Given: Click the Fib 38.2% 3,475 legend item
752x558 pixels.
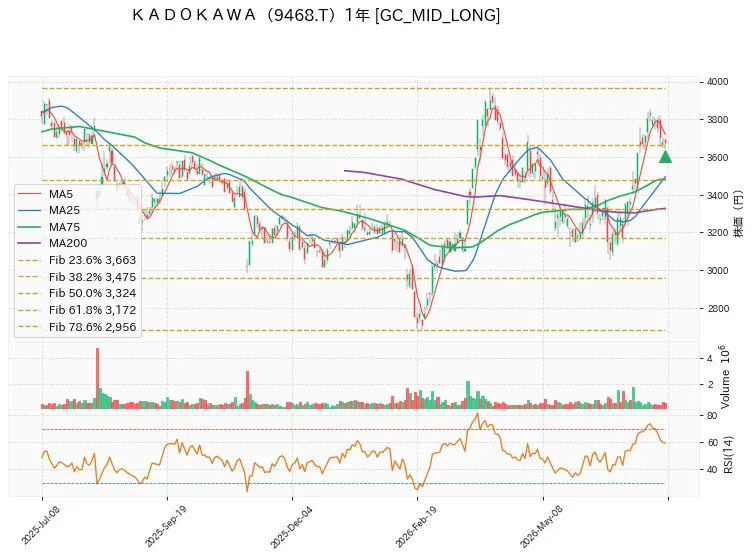Looking at the screenshot, I should pos(77,277).
